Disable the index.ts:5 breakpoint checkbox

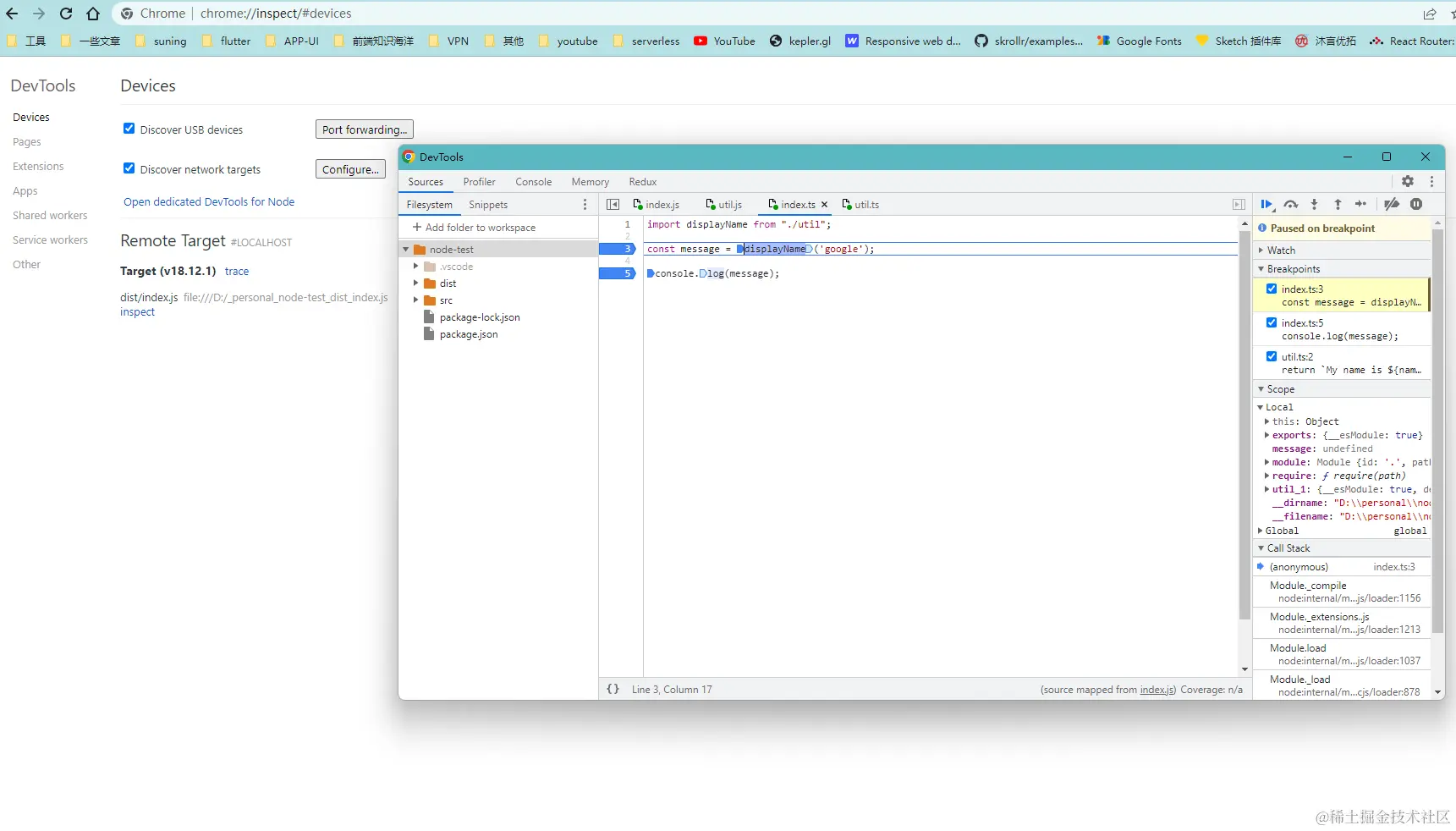pos(1272,322)
